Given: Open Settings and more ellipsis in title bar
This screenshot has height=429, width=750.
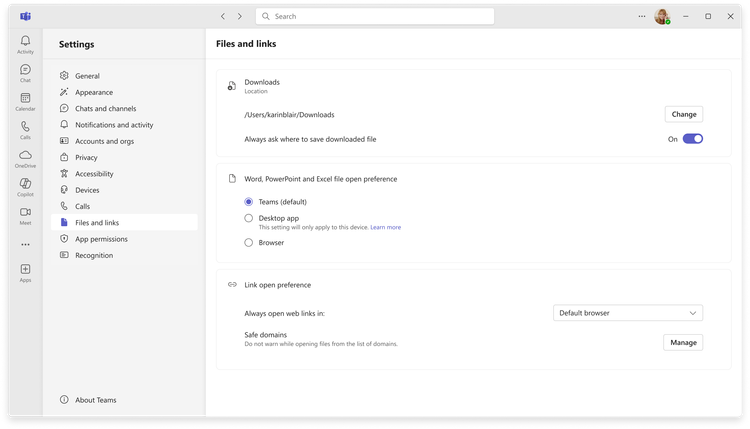Looking at the screenshot, I should pyautogui.click(x=641, y=16).
